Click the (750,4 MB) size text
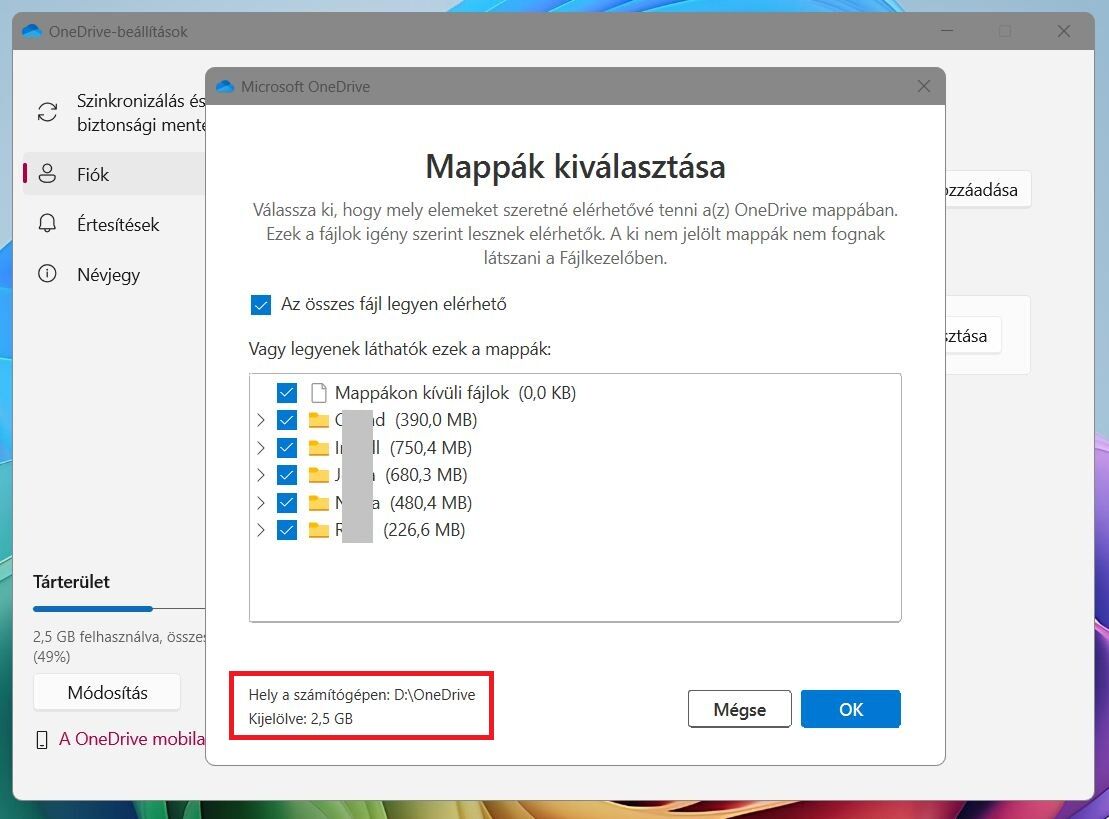 (x=431, y=448)
